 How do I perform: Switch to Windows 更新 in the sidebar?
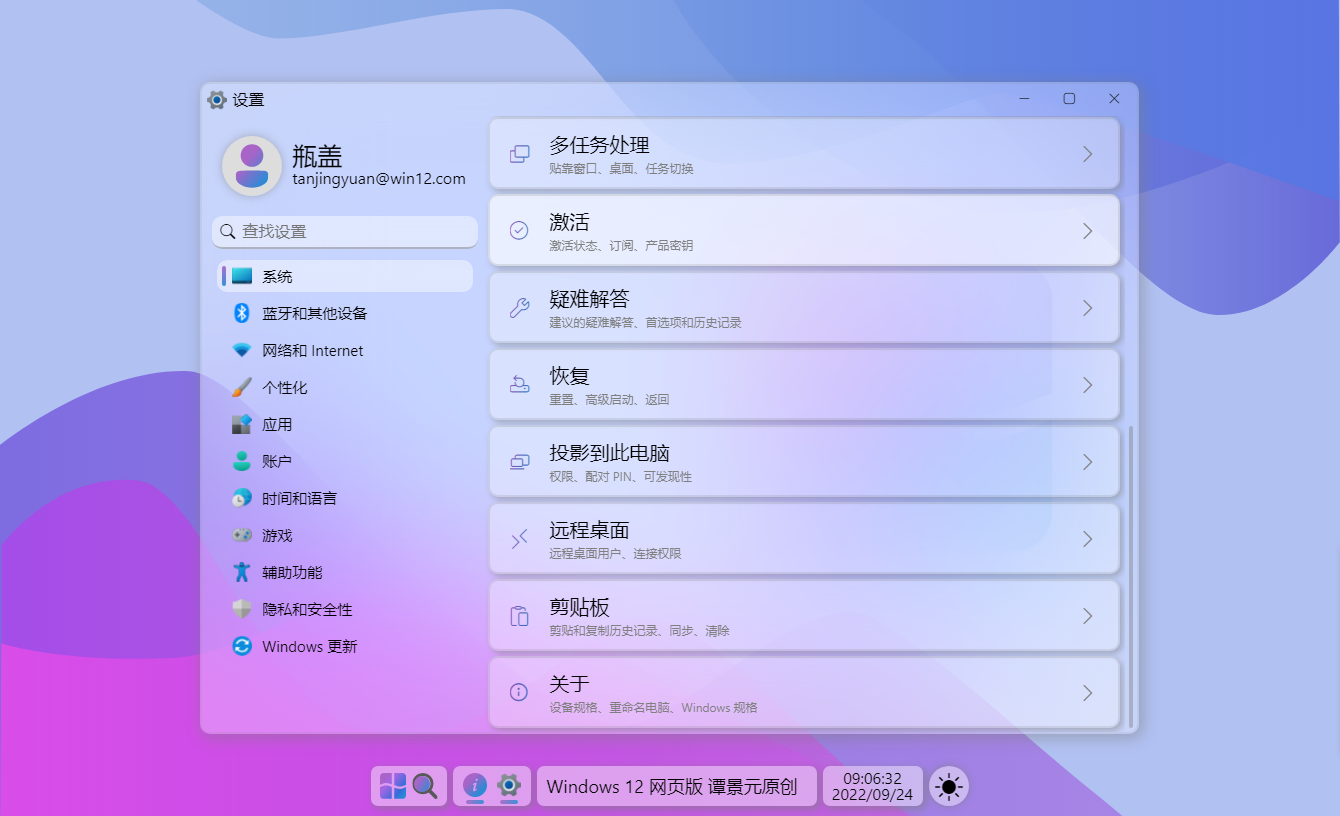345,646
